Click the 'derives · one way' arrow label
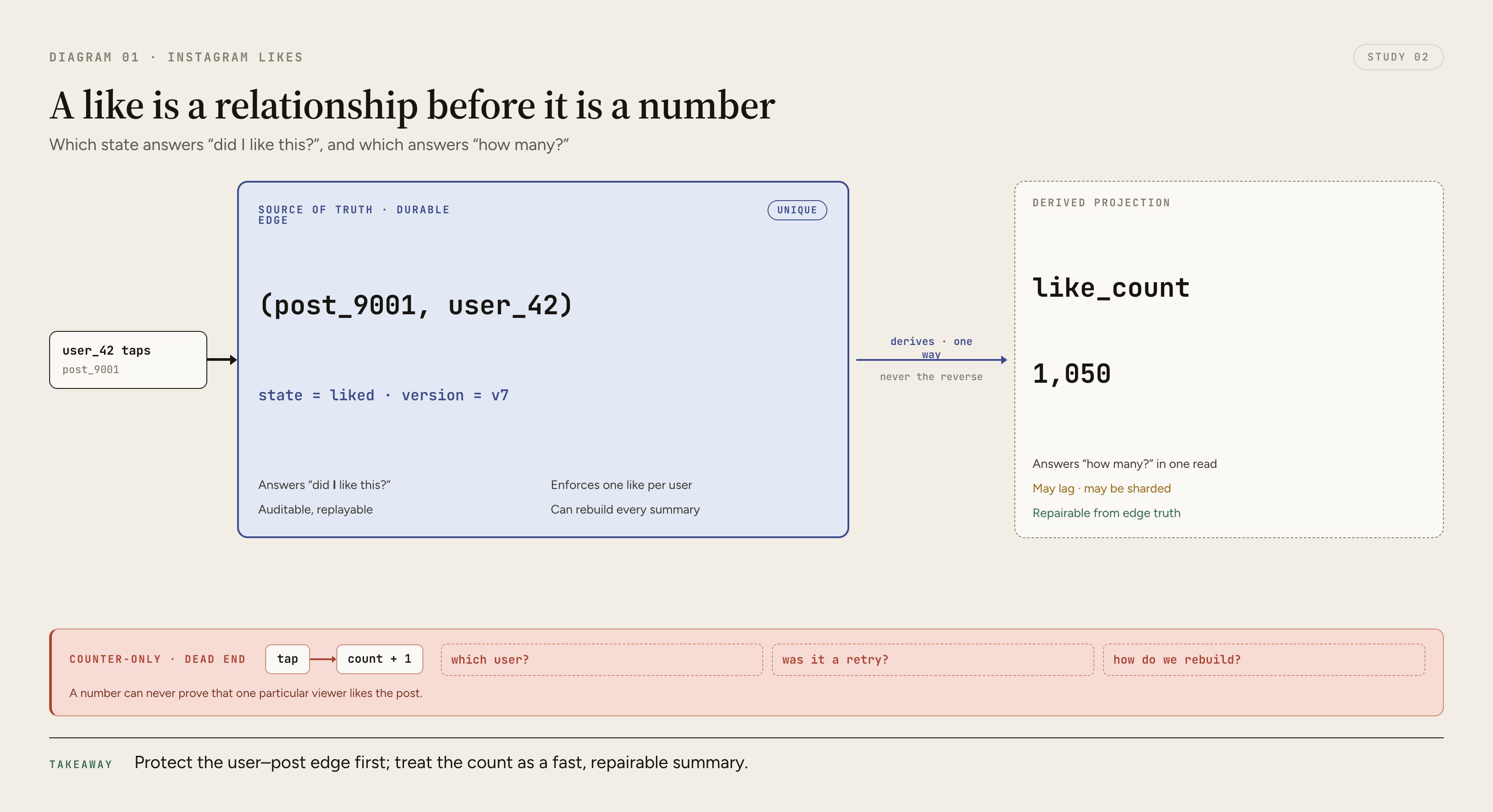The height and width of the screenshot is (812, 1493). [931, 348]
